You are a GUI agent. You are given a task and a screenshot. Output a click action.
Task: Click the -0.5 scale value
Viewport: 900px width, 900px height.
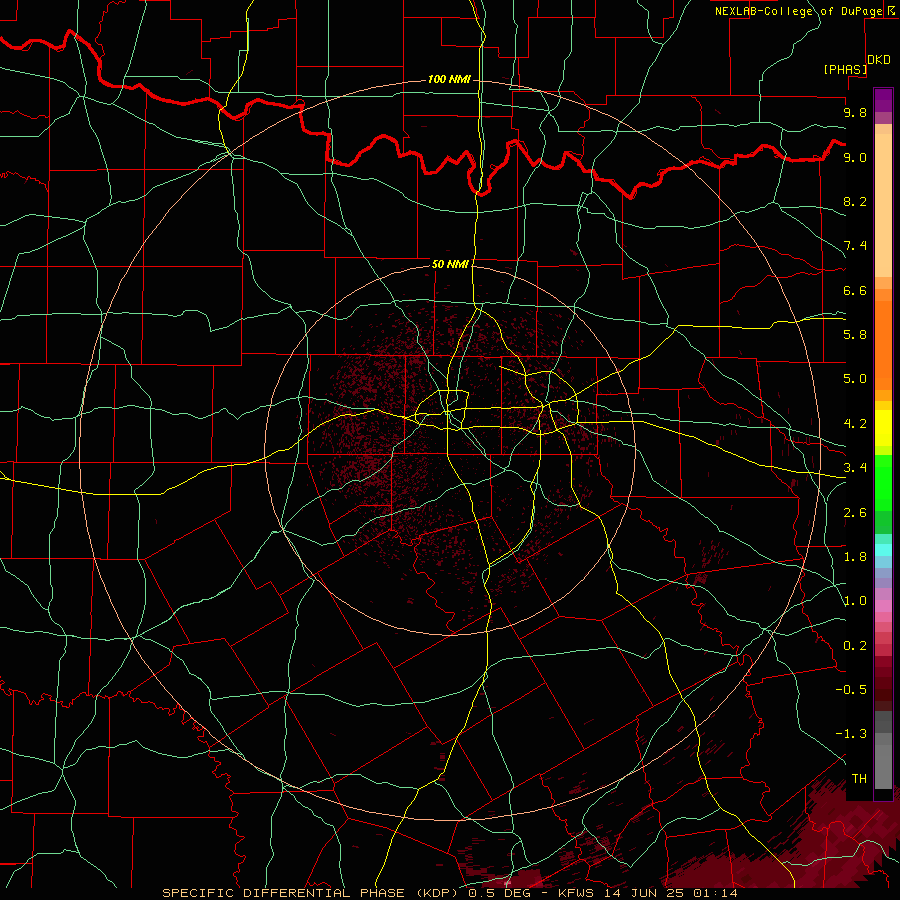pos(851,690)
